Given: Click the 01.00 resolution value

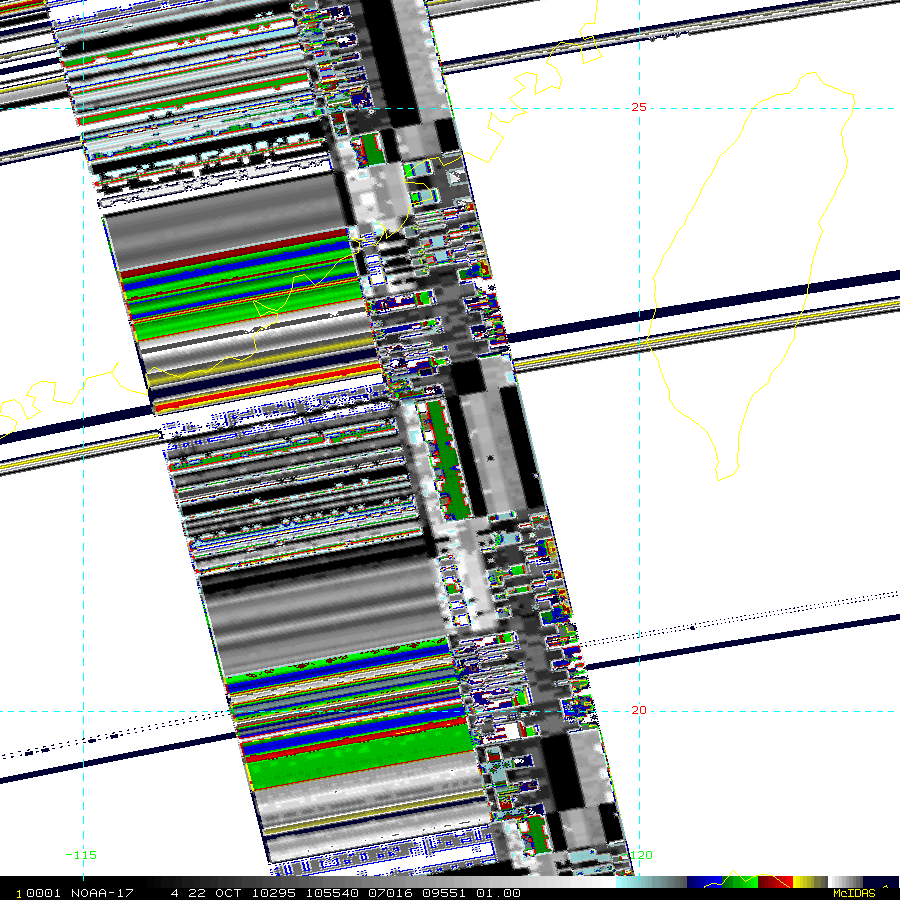Looking at the screenshot, I should (x=498, y=893).
